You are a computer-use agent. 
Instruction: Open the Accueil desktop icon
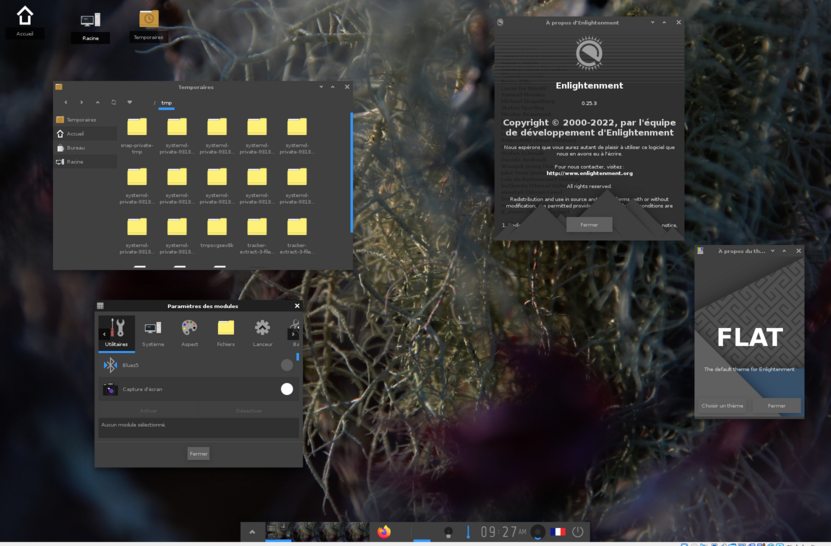(24, 21)
